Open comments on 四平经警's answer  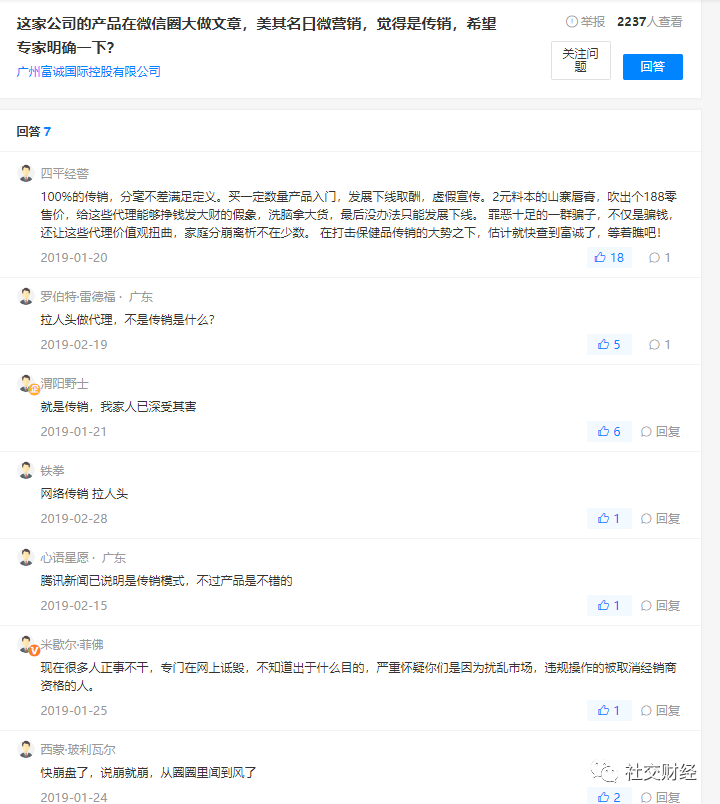(660, 258)
